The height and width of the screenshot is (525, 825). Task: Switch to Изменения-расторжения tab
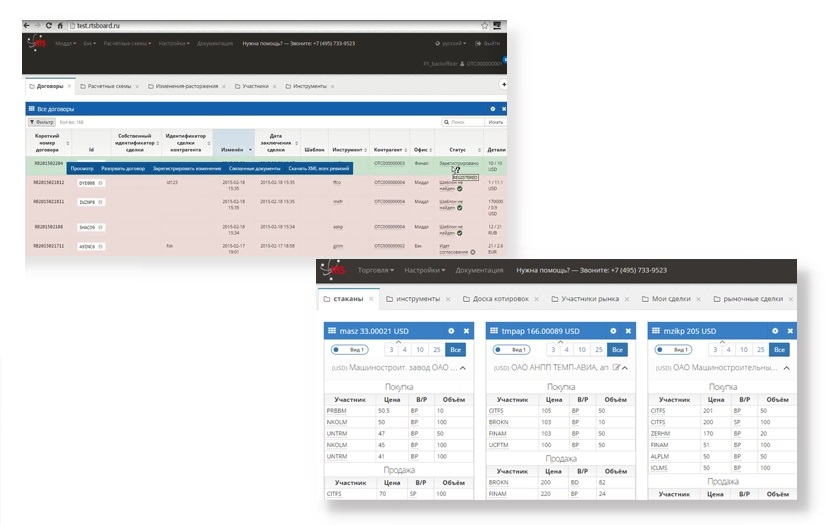tap(186, 86)
